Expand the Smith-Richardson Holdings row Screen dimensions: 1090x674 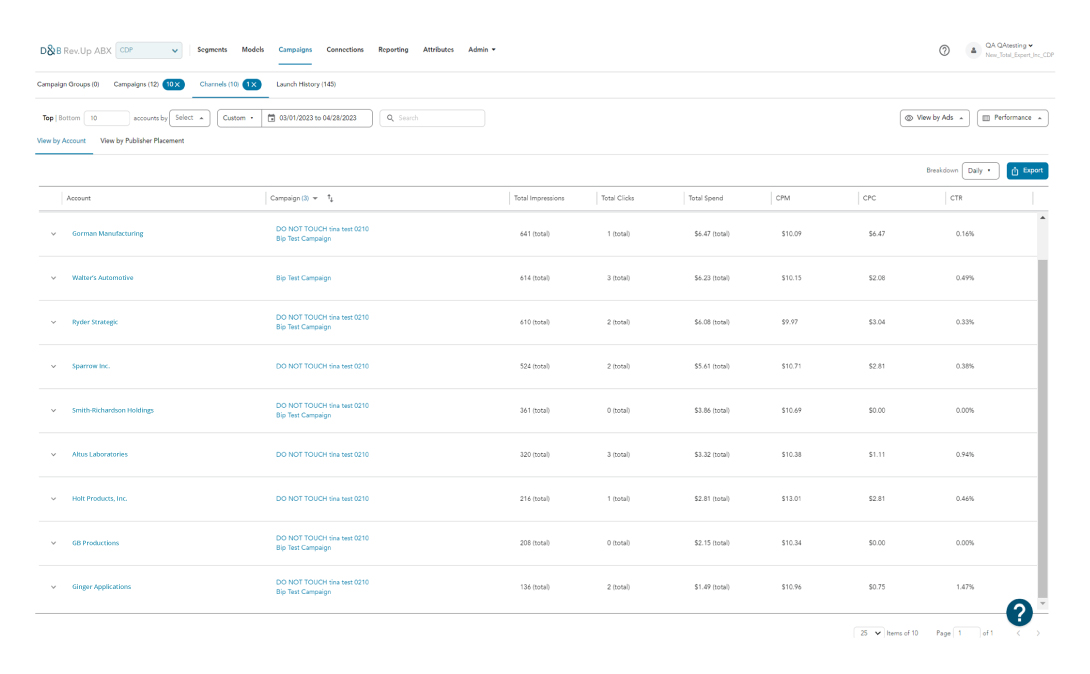[x=54, y=411]
